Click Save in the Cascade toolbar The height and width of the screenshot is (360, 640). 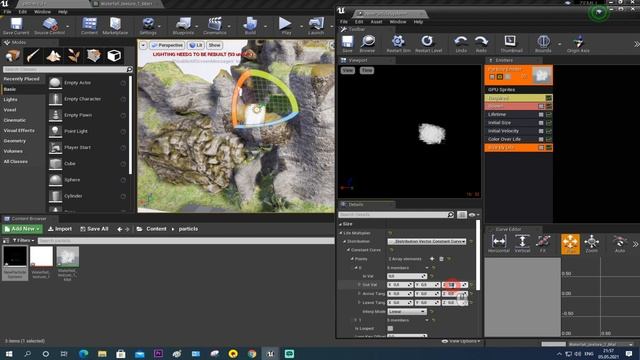click(x=347, y=44)
